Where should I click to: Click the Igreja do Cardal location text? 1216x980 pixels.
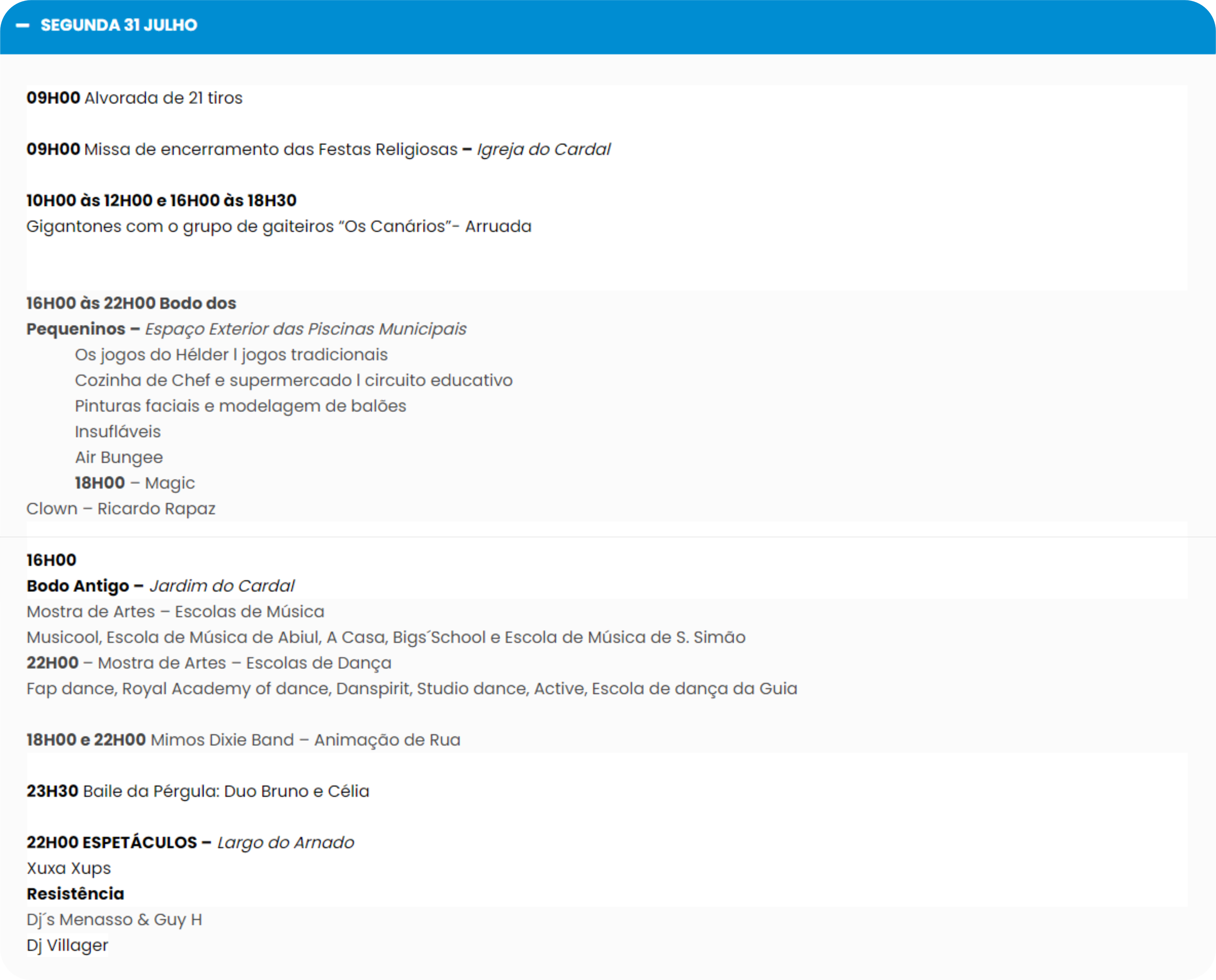[x=543, y=149]
